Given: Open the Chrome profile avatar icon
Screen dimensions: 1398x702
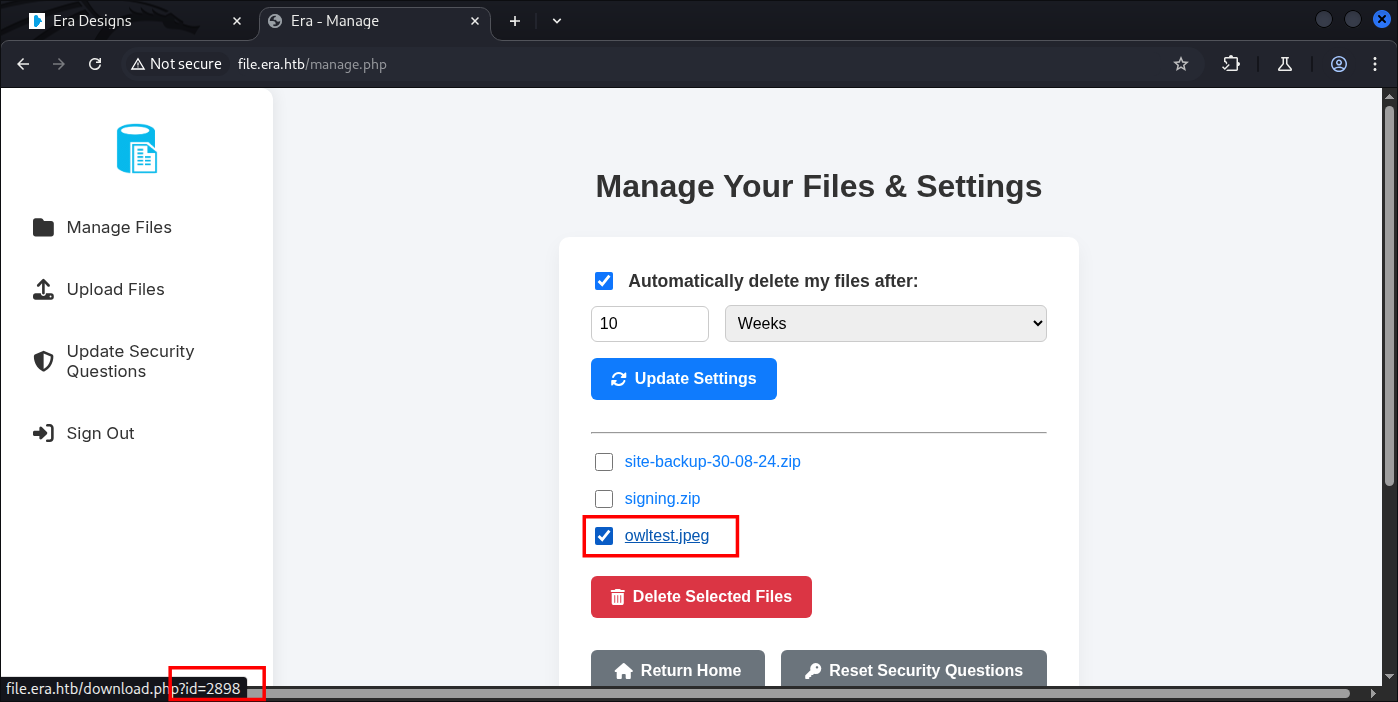Looking at the screenshot, I should (x=1339, y=64).
